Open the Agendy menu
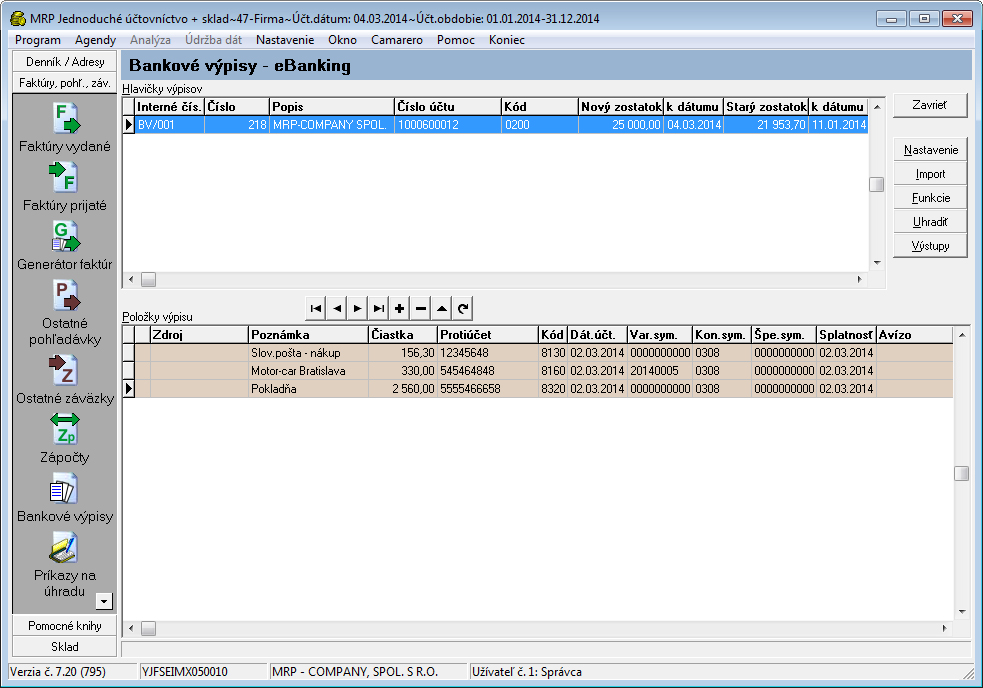Image resolution: width=983 pixels, height=688 pixels. [95, 40]
